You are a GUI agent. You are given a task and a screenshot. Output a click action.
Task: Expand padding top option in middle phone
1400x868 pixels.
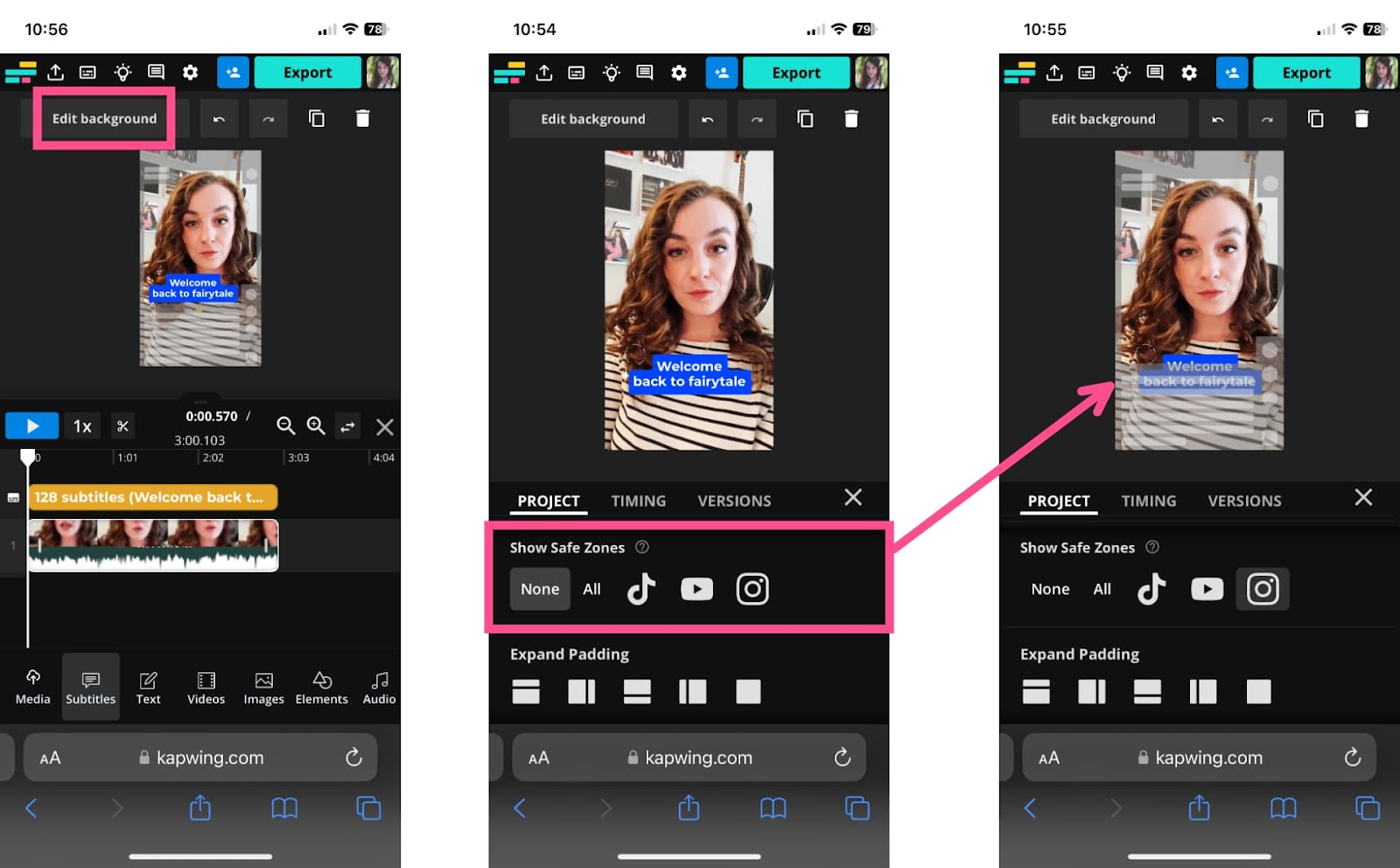coord(526,691)
